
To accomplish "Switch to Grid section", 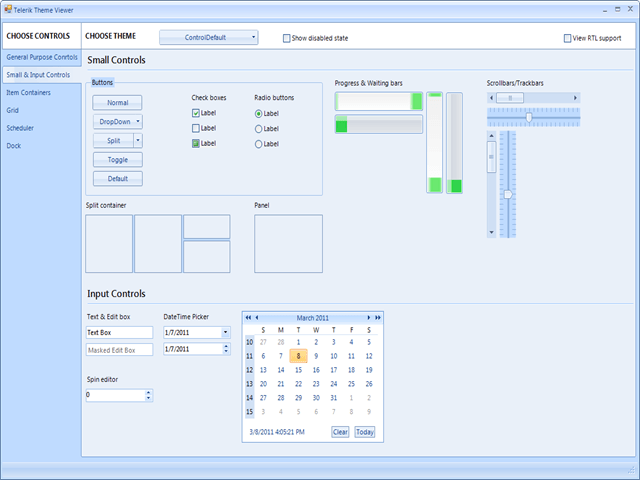I will [x=12, y=110].
